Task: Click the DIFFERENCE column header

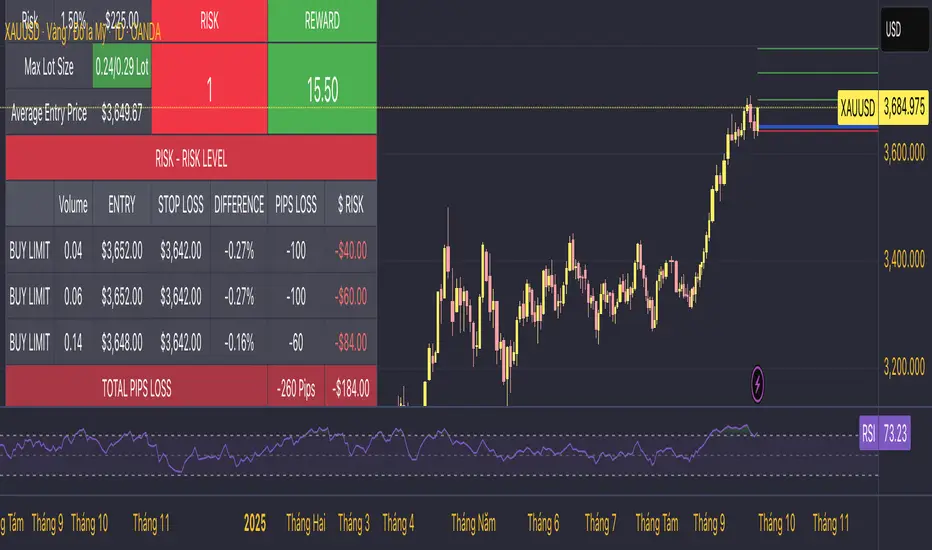Action: (239, 205)
